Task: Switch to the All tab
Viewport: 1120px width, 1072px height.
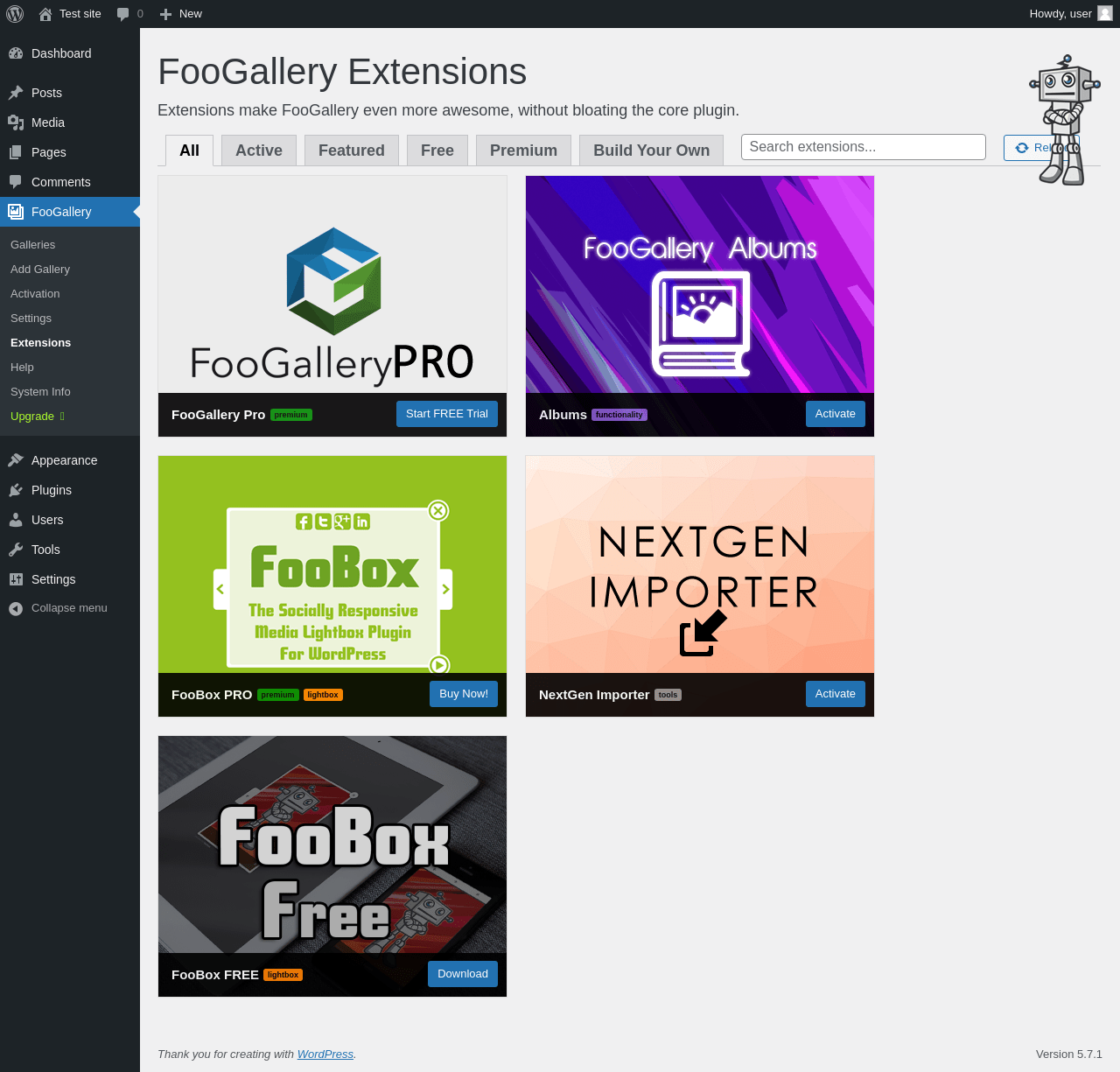Action: coord(189,151)
